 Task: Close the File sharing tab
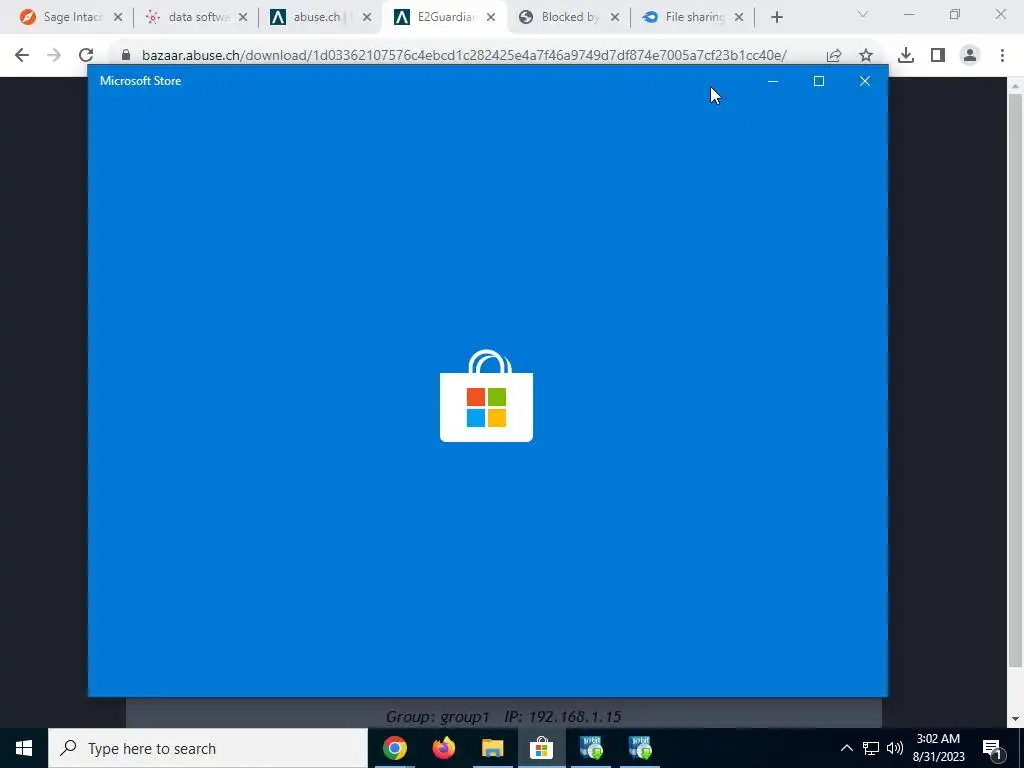click(x=739, y=18)
